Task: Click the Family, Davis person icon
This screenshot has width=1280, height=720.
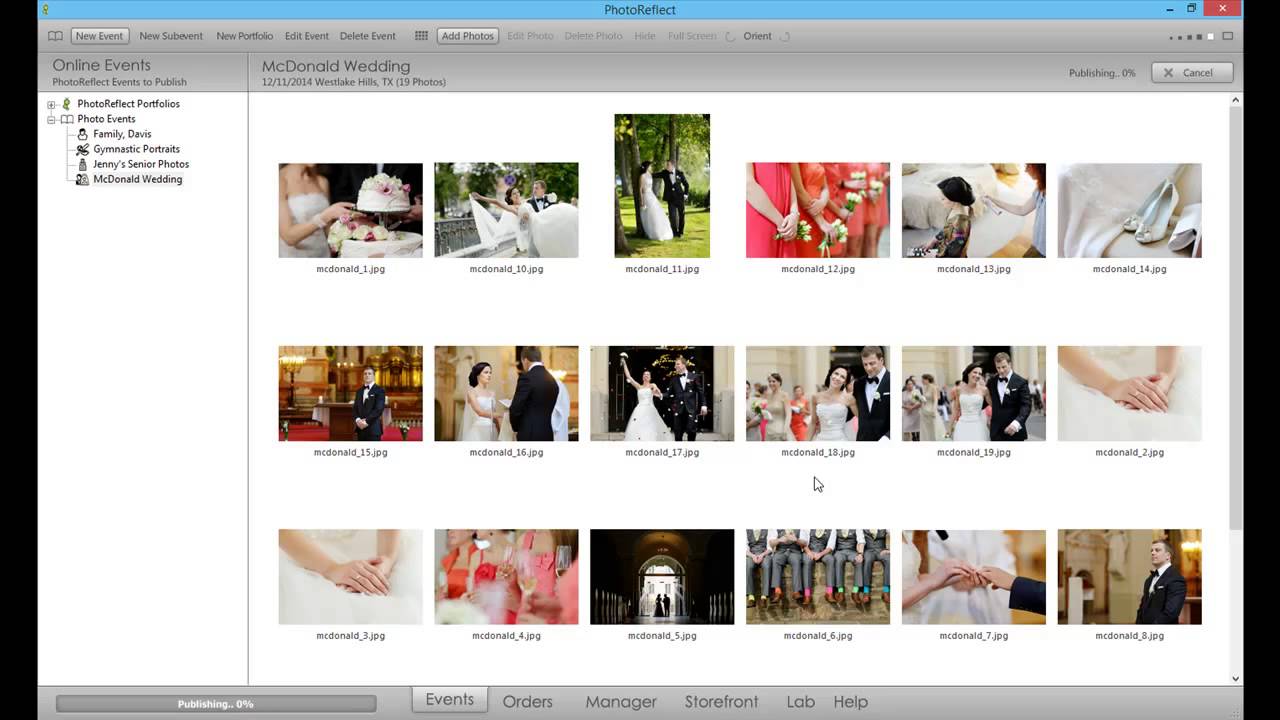Action: [x=83, y=134]
